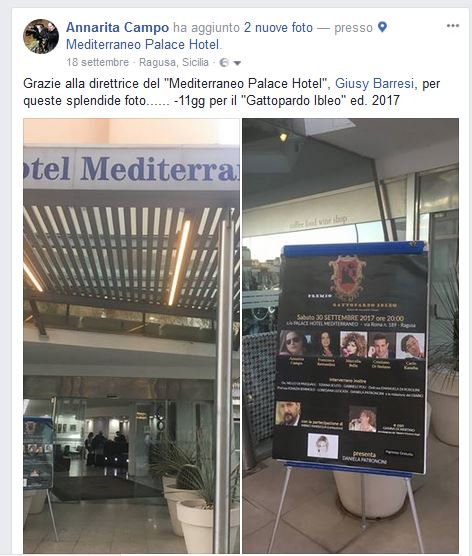Viewport: 472px width, 556px height.
Task: Click the post caption text
Action: point(232,92)
